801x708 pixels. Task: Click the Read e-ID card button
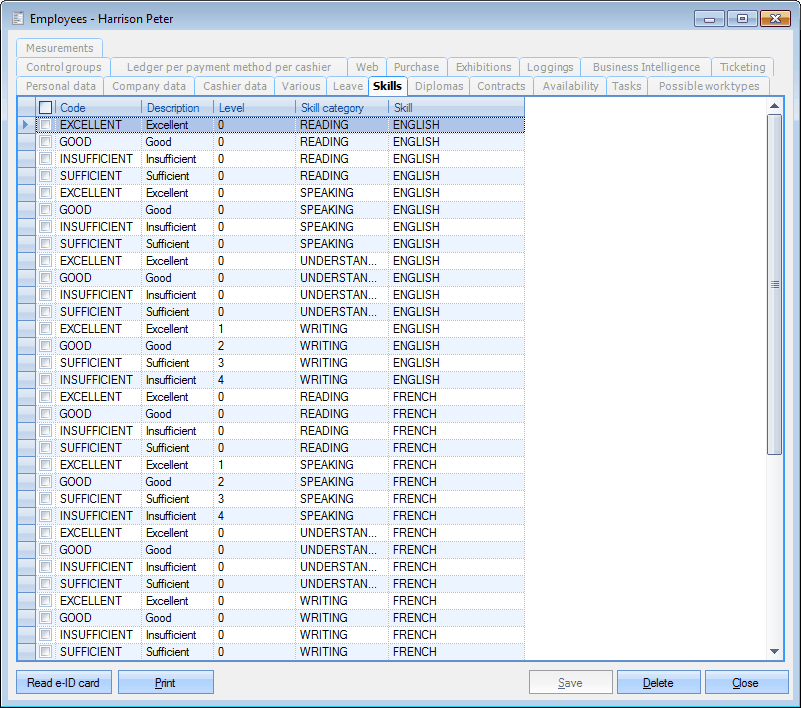(62, 682)
